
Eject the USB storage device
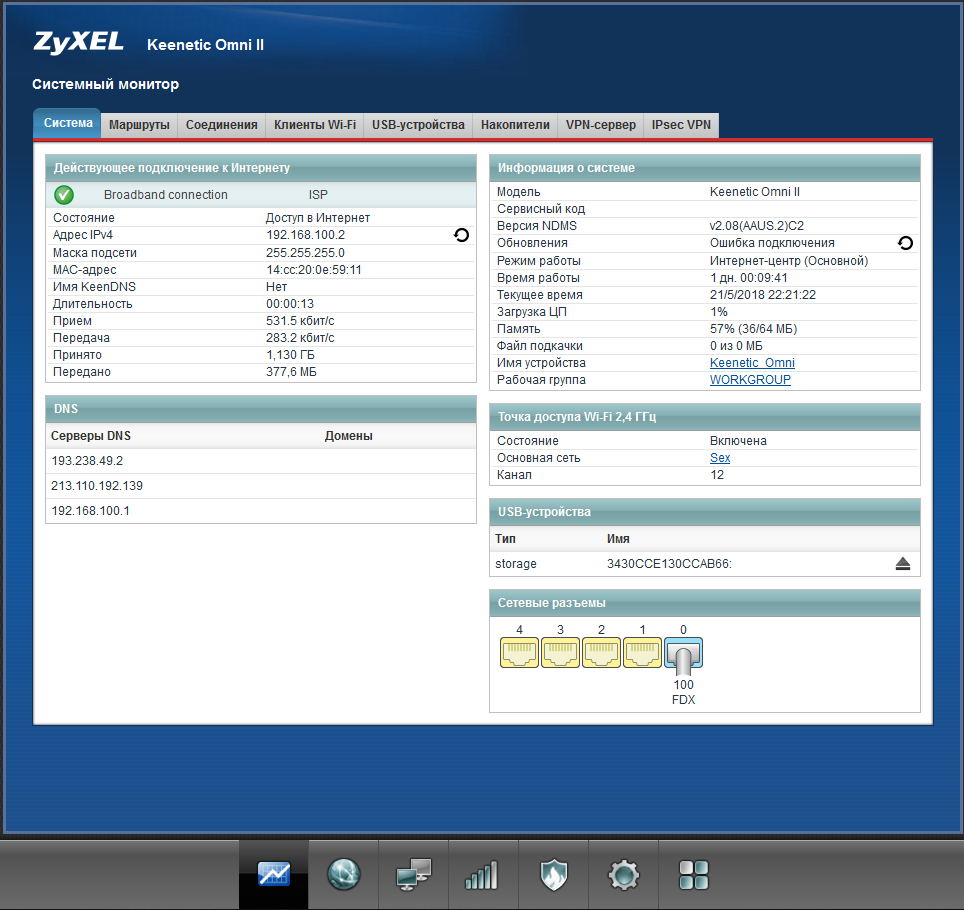tap(903, 564)
